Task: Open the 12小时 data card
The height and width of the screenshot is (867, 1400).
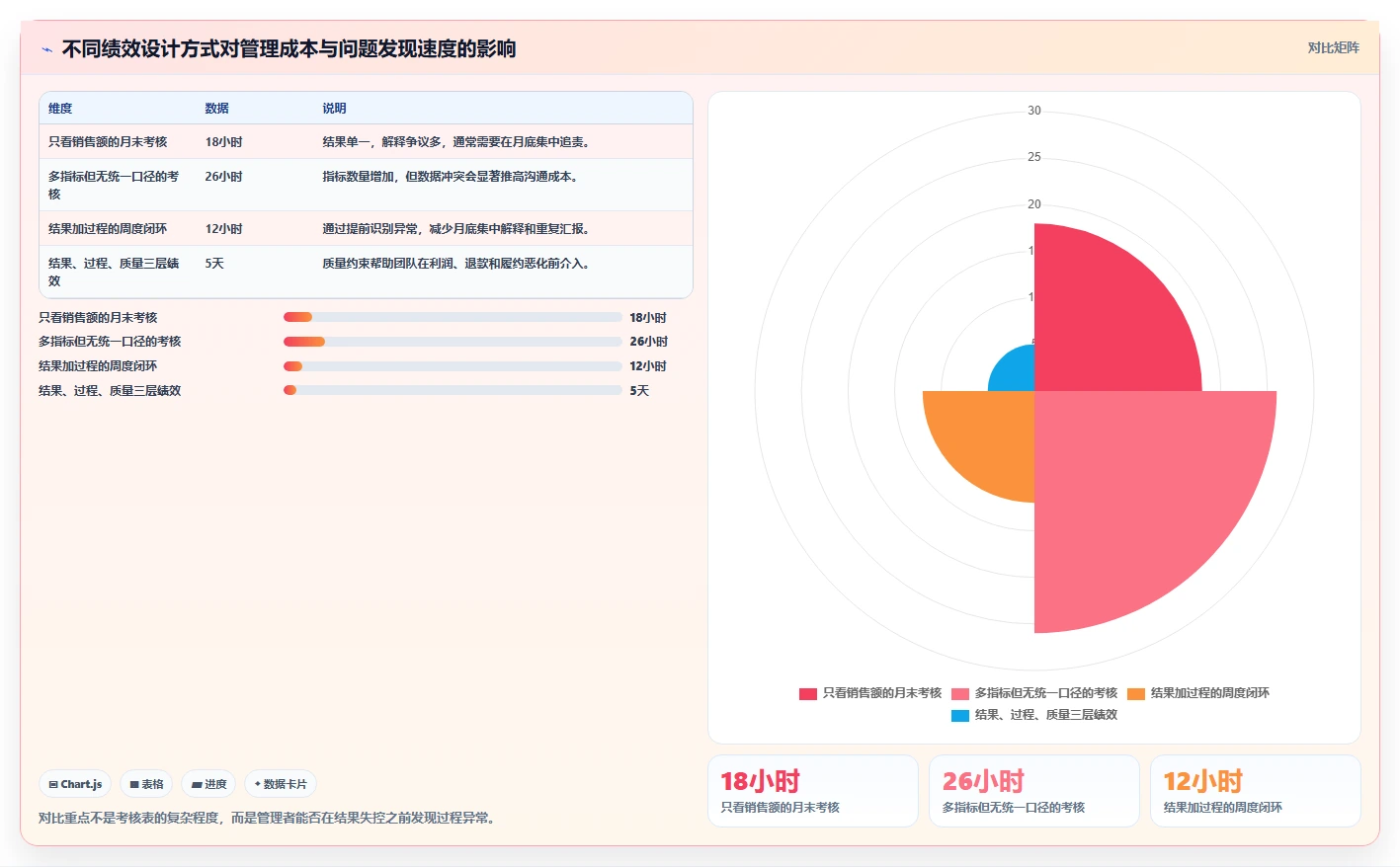Action: click(1256, 791)
